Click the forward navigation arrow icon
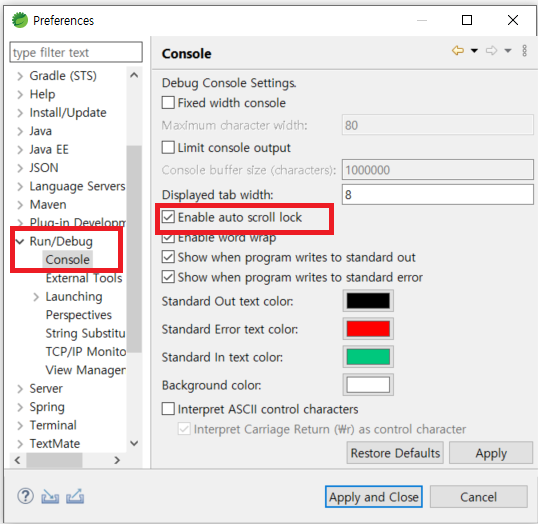The image size is (538, 524). click(x=491, y=51)
